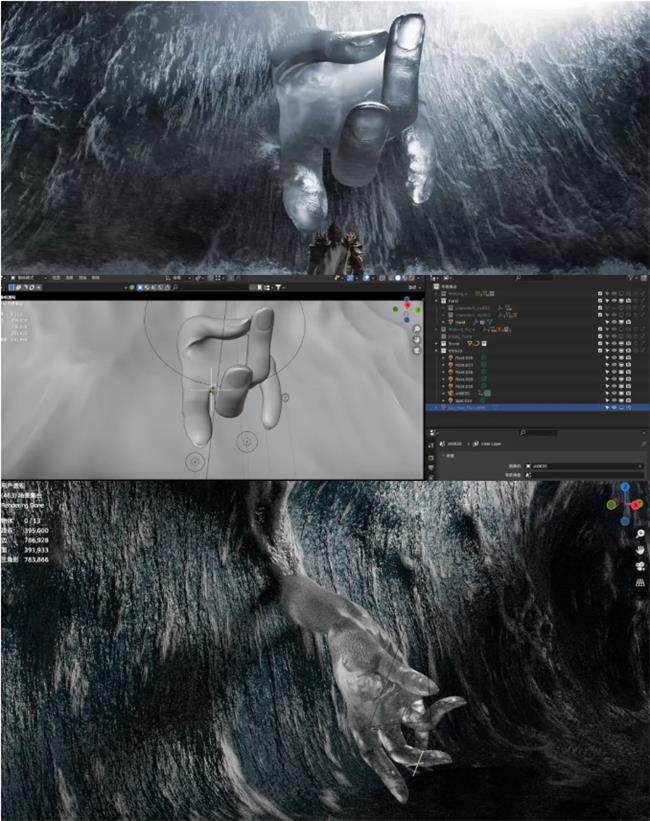Click the pan hand icon in bottom viewport
This screenshot has width=650, height=821.
coord(640,549)
